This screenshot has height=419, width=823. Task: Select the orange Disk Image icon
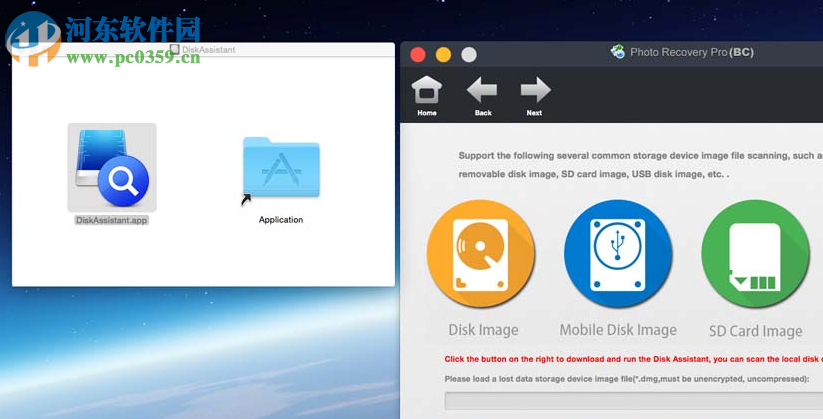[x=481, y=254]
